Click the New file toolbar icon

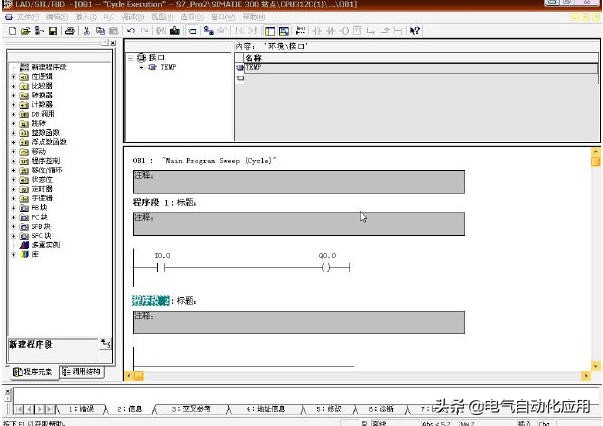tap(11, 31)
